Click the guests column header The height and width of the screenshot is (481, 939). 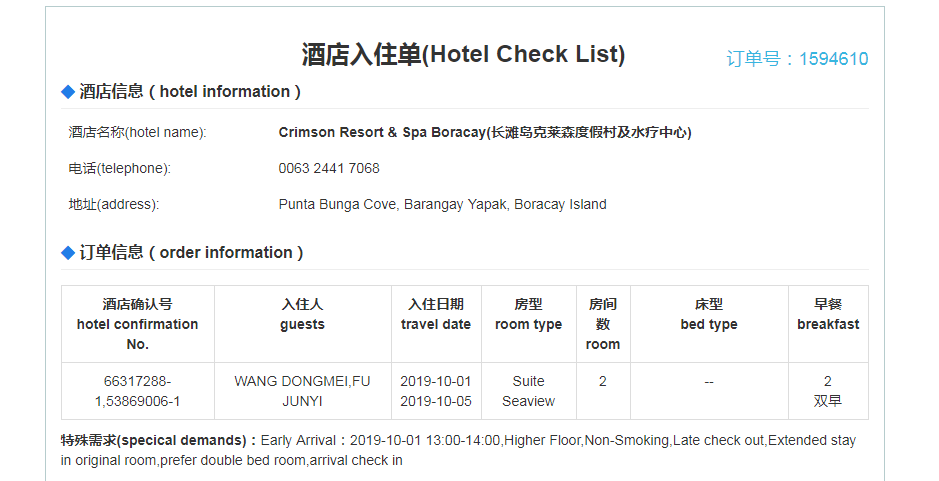tap(302, 314)
